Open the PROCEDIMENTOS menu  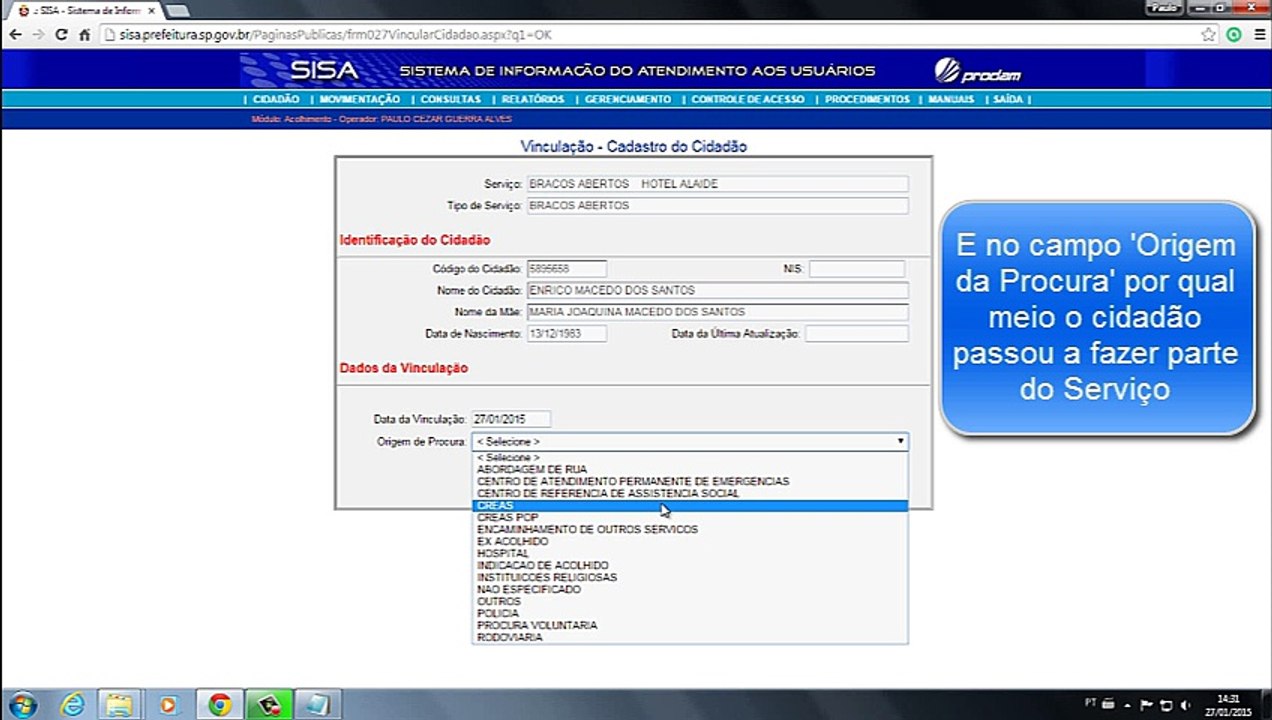pyautogui.click(x=867, y=100)
